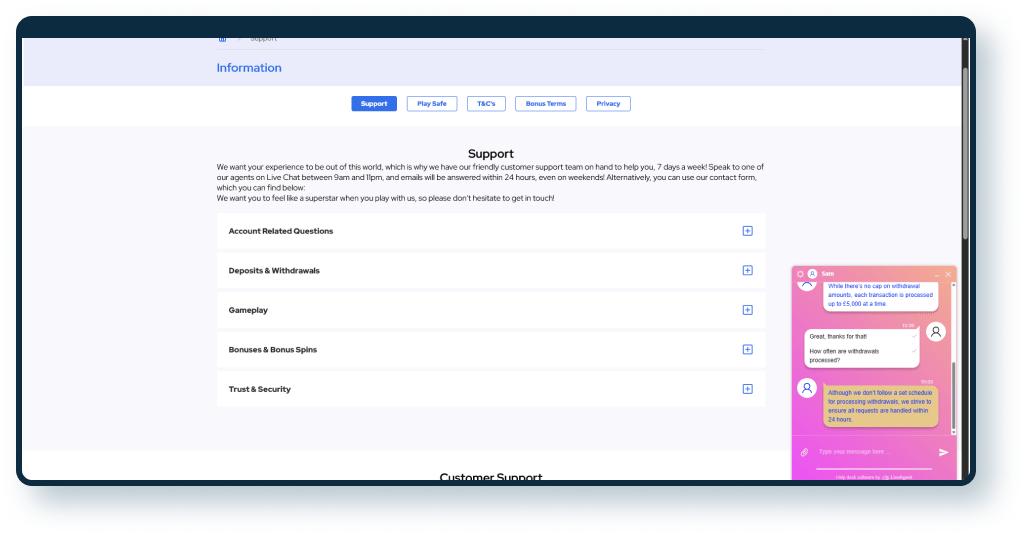The width and height of the screenshot is (1024, 534).
Task: Click the attachment paperclip icon in chat
Action: tap(804, 452)
